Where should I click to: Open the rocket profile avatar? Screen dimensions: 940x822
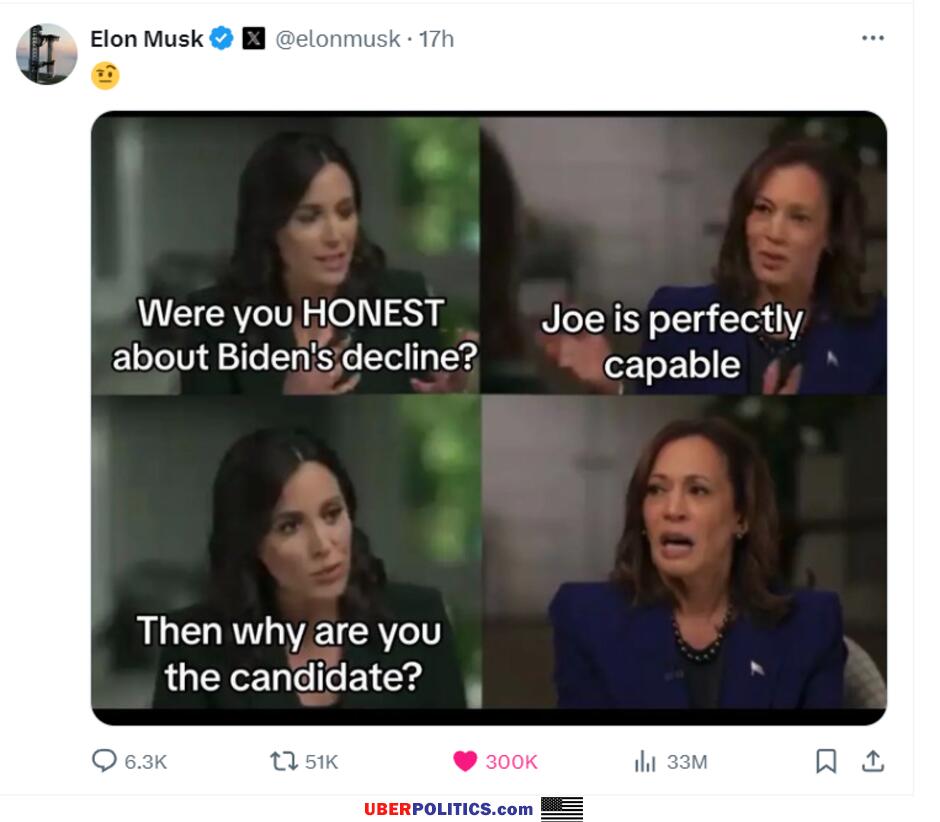pyautogui.click(x=47, y=54)
